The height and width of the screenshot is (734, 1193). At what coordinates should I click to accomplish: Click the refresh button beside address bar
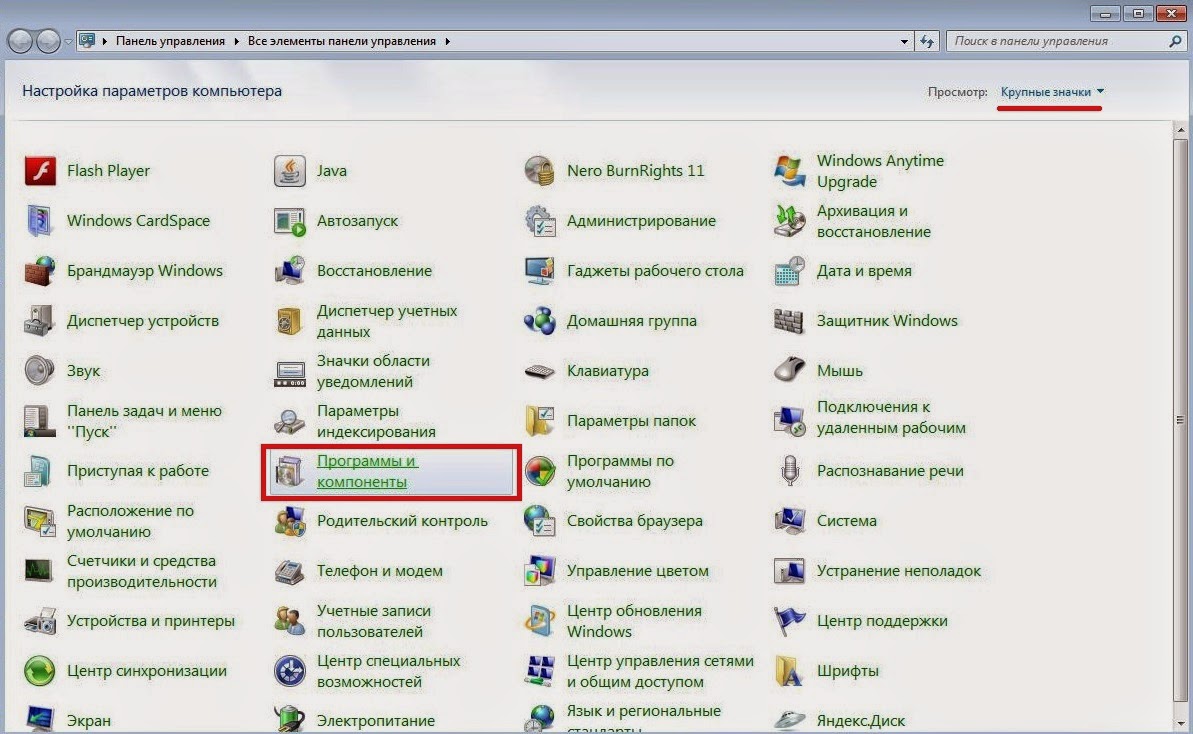[x=927, y=42]
